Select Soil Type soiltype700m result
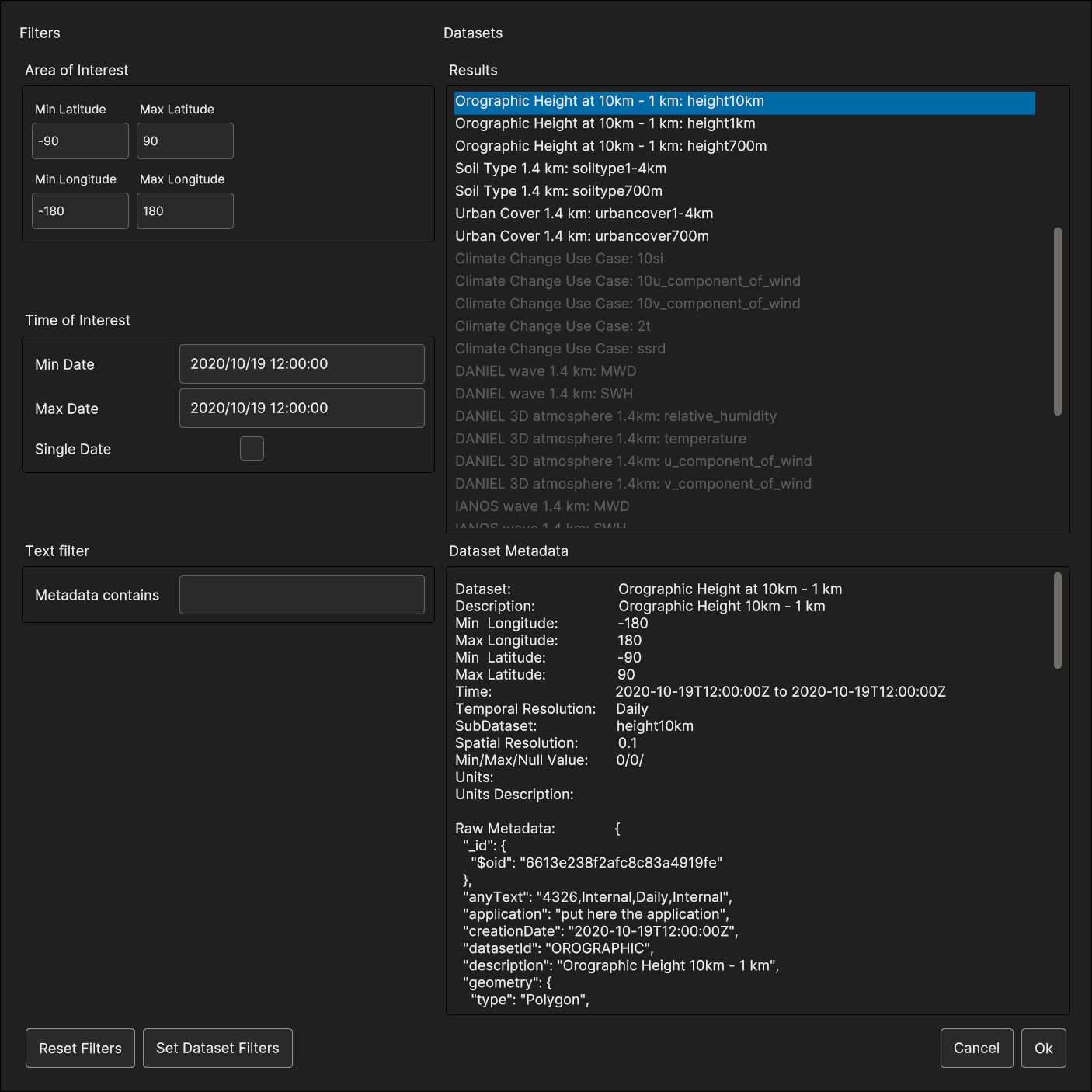Image resolution: width=1092 pixels, height=1092 pixels. [744, 191]
